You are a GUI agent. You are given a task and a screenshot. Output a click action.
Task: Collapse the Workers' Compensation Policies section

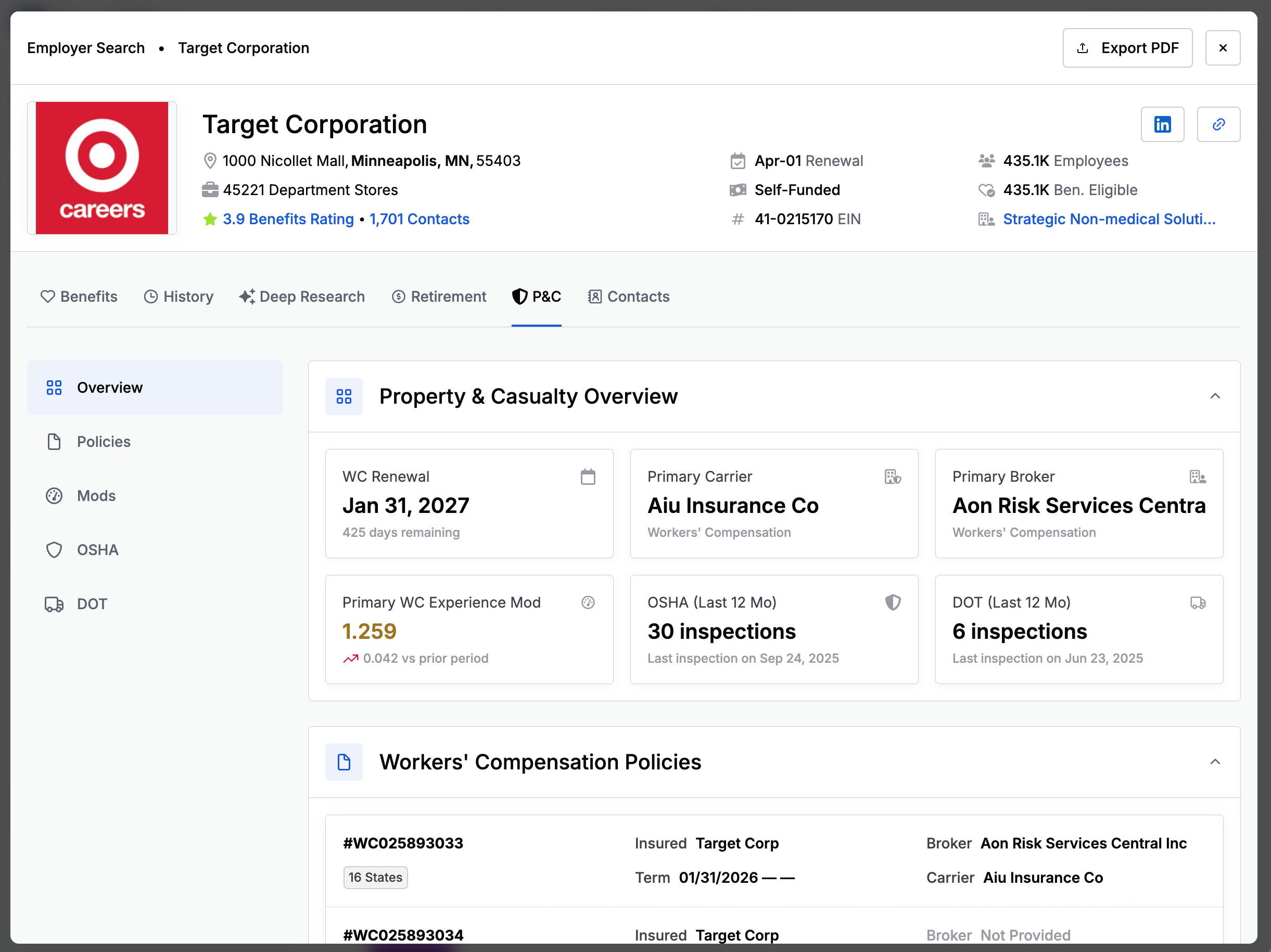(x=1215, y=762)
